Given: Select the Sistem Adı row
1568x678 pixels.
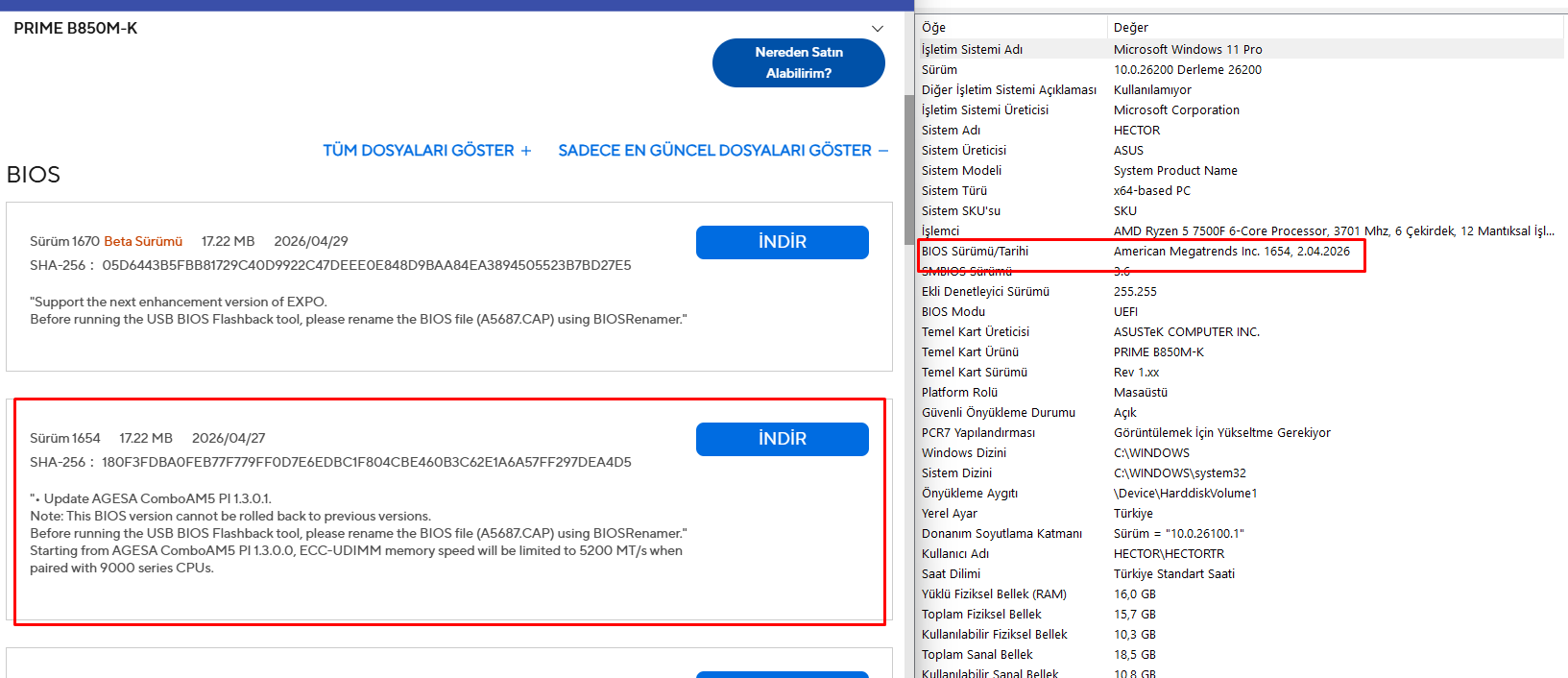Looking at the screenshot, I should (x=1241, y=130).
